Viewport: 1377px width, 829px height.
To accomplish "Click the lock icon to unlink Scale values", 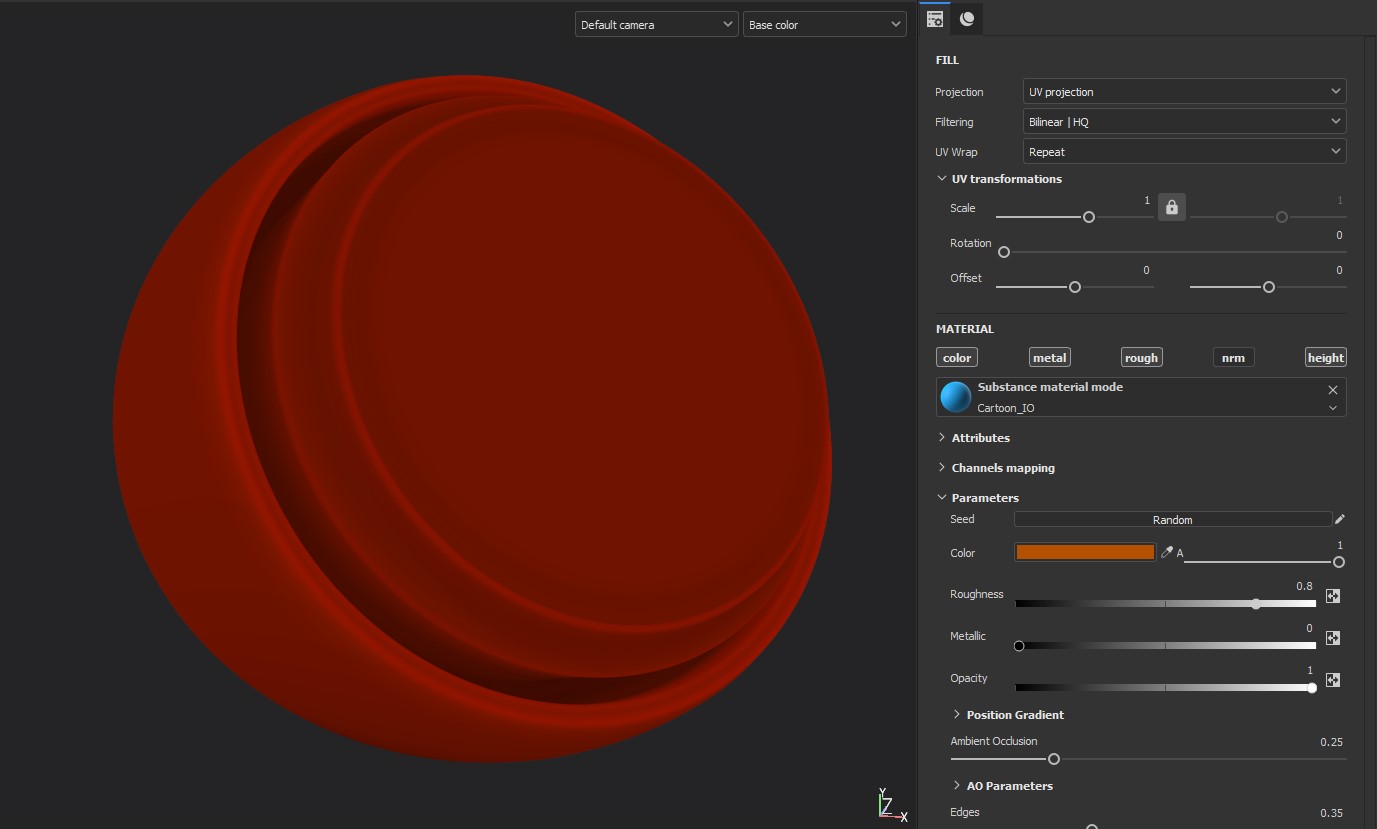I will [1171, 207].
